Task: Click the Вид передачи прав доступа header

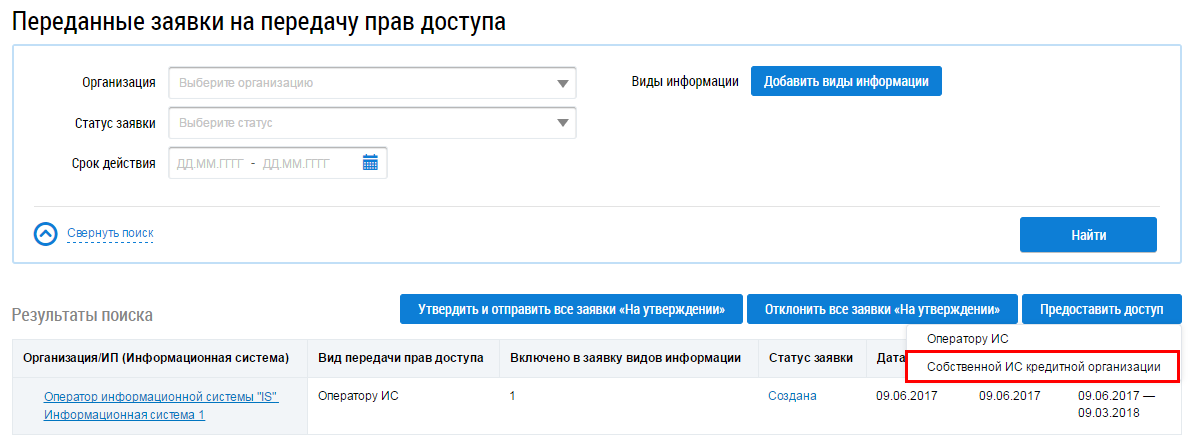Action: click(401, 358)
